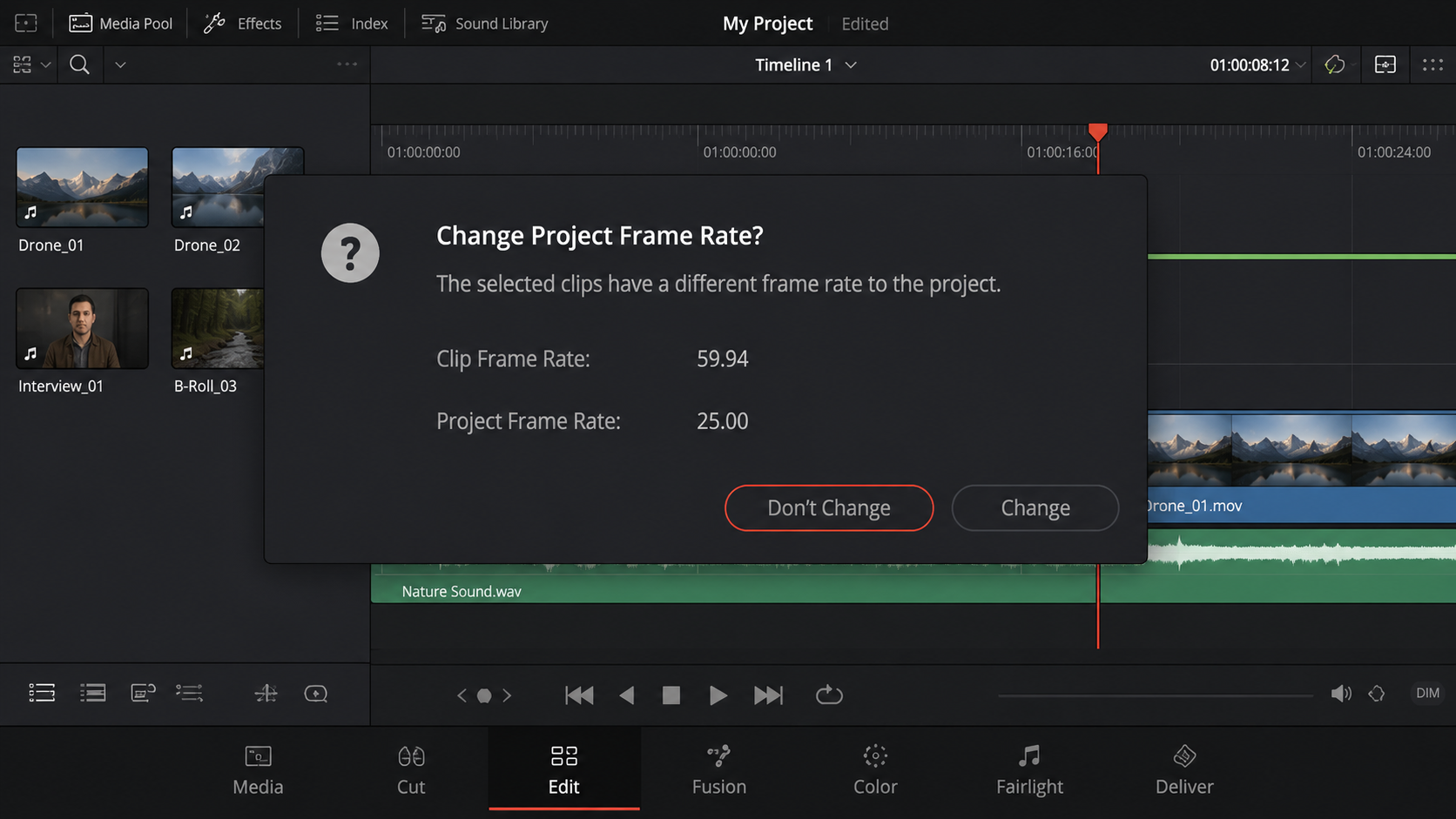
Task: Click the track list settings icon
Action: (190, 693)
